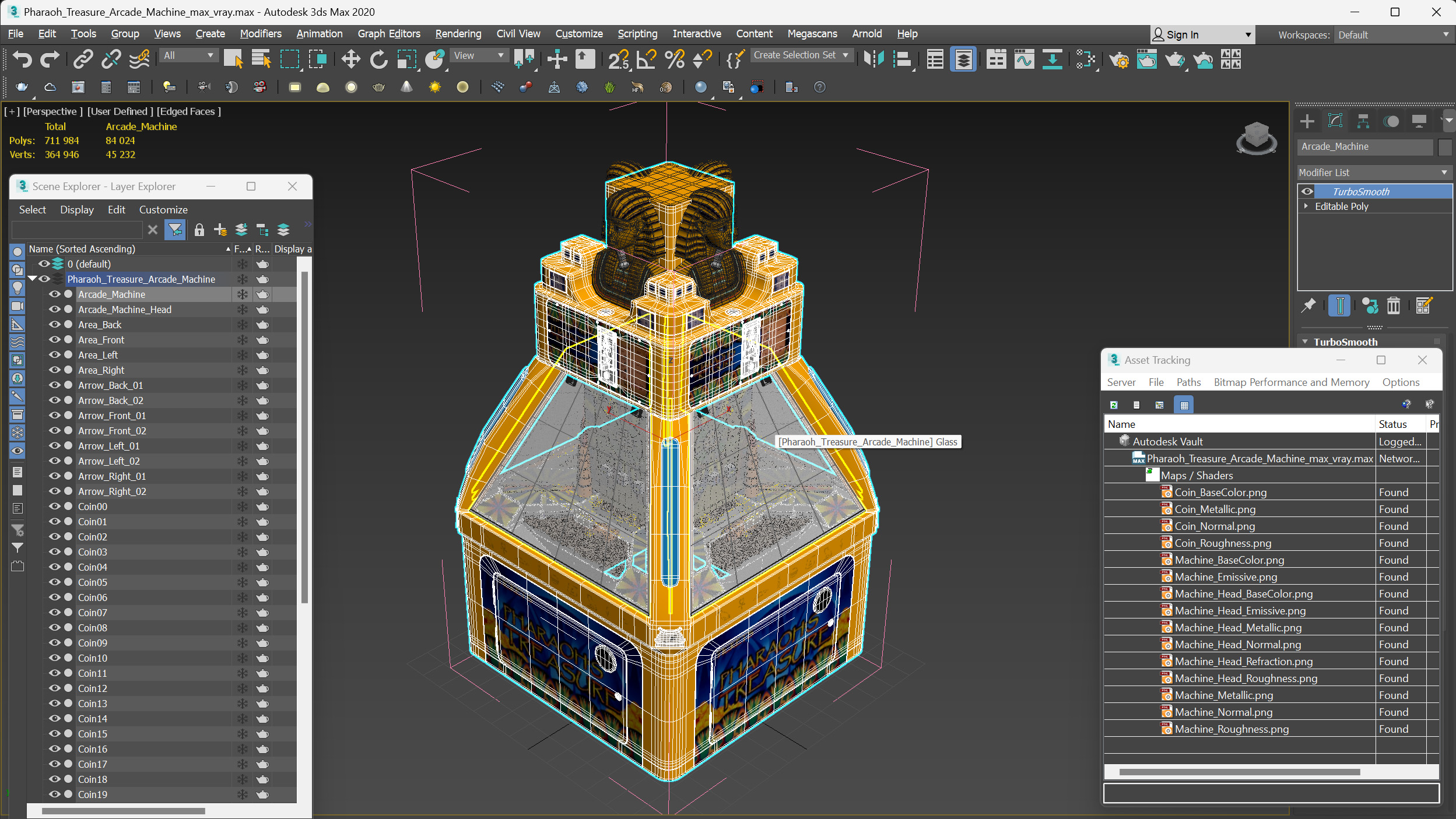The height and width of the screenshot is (819, 1456).
Task: Click Refresh icon in Asset Tracking toolbar
Action: [x=1114, y=405]
